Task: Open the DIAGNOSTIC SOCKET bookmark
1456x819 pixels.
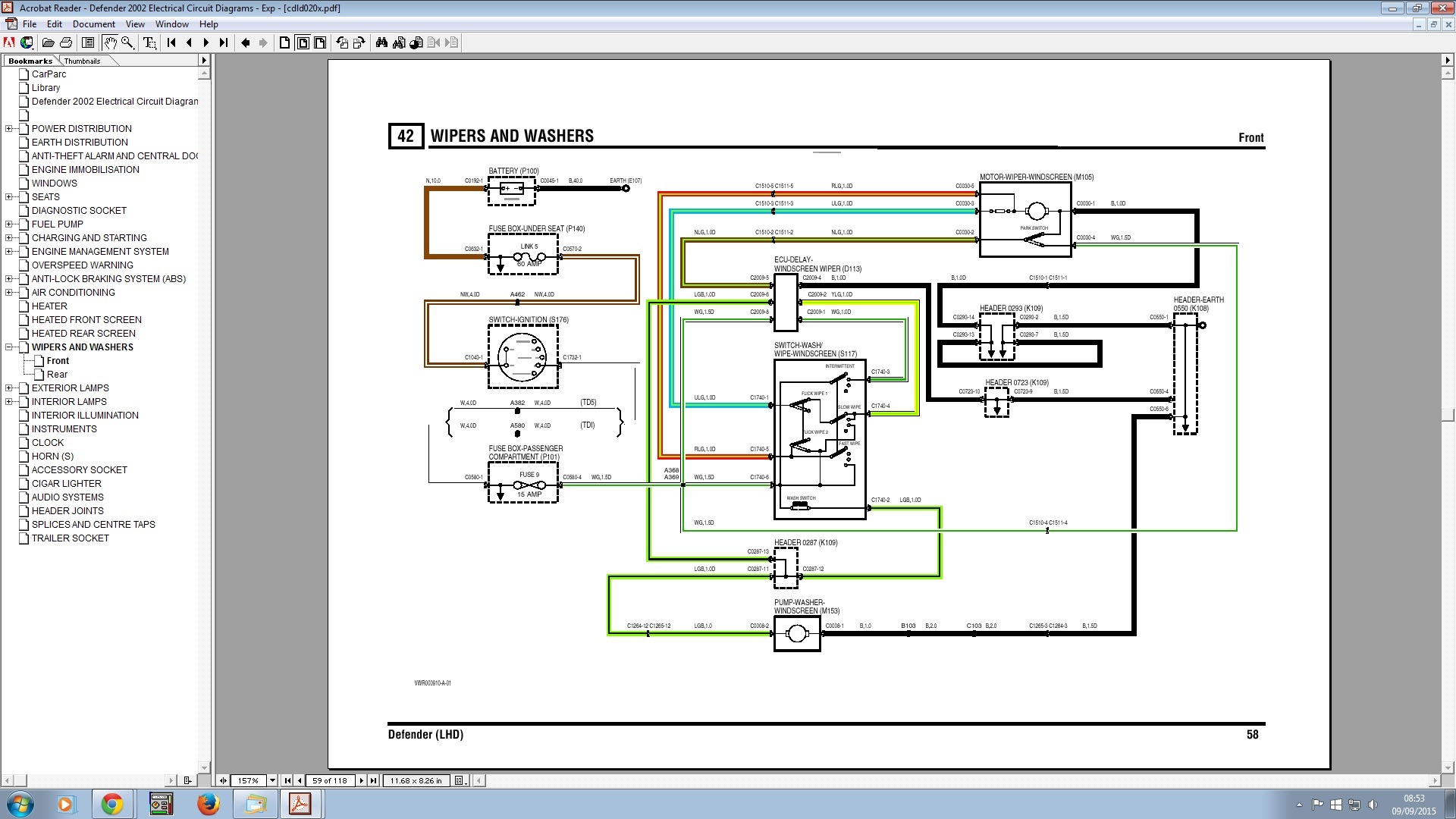Action: click(x=79, y=211)
